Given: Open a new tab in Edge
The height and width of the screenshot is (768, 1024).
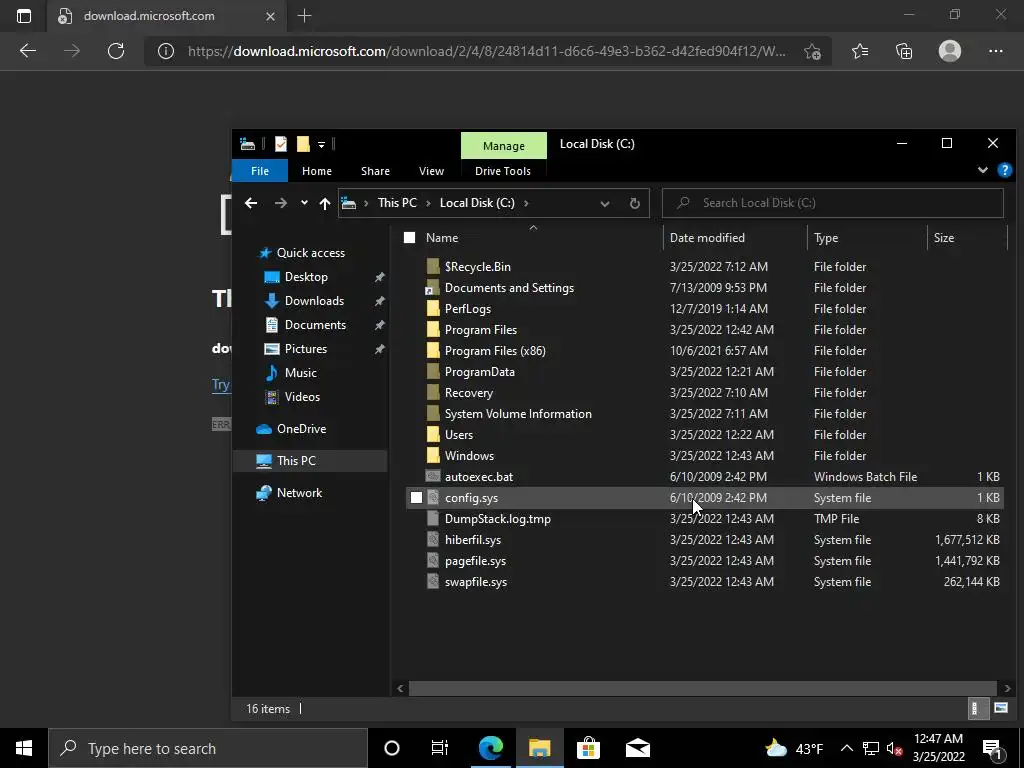Looking at the screenshot, I should coord(304,16).
